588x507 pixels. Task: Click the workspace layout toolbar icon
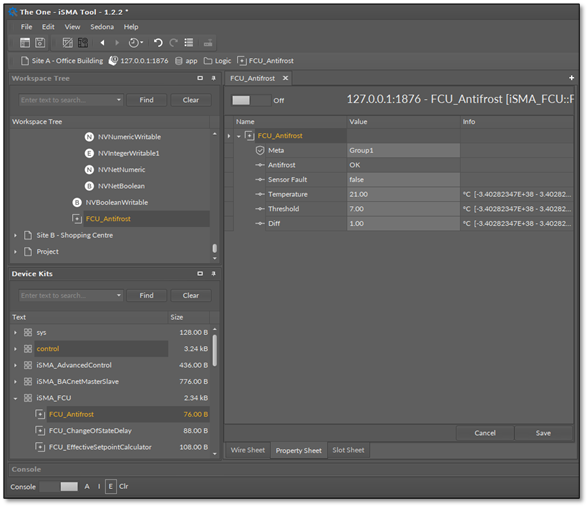(x=25, y=43)
